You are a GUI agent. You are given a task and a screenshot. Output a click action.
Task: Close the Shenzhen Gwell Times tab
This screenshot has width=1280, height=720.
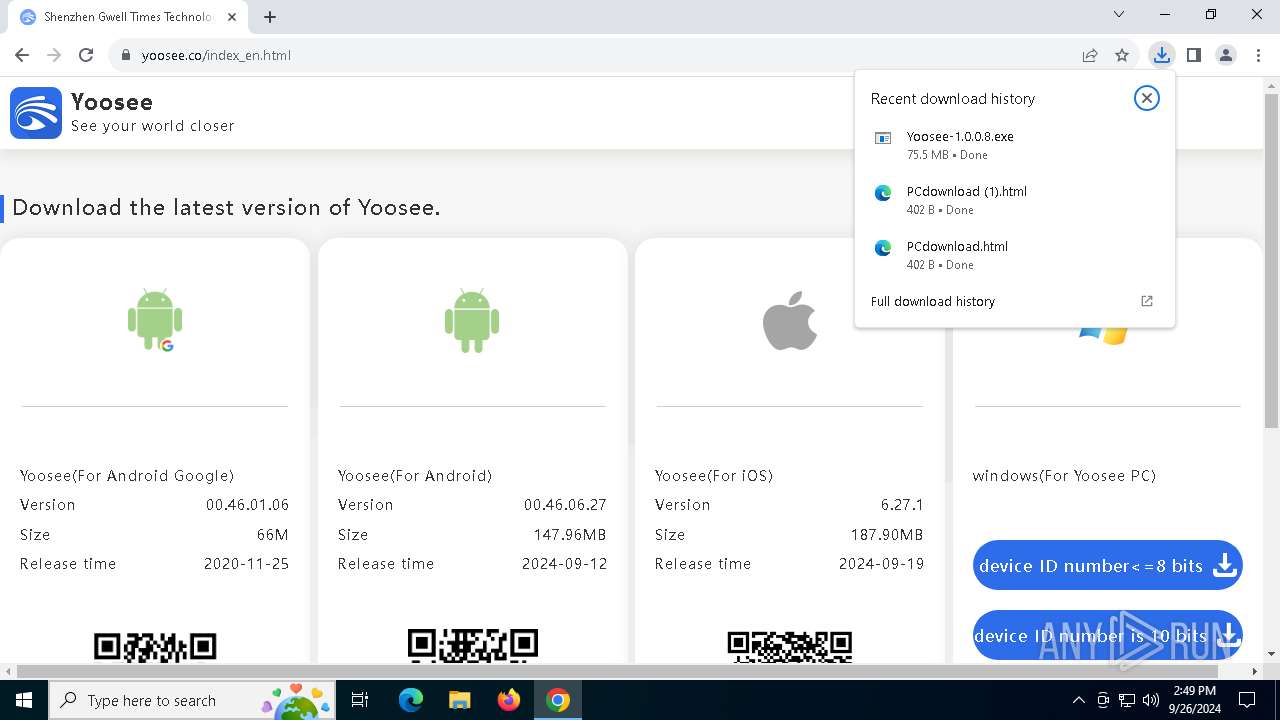click(x=233, y=17)
